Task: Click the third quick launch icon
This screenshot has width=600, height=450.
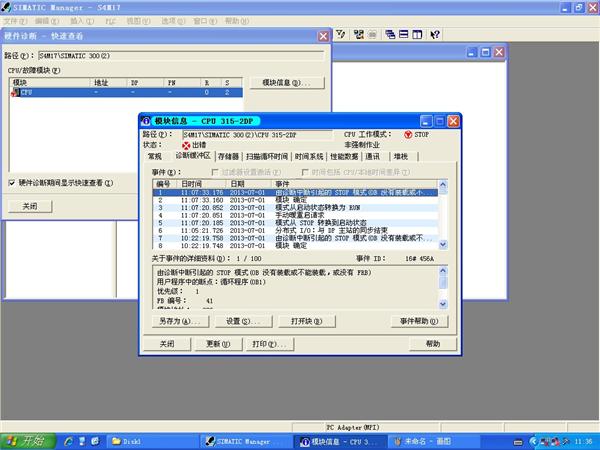Action: [x=95, y=441]
